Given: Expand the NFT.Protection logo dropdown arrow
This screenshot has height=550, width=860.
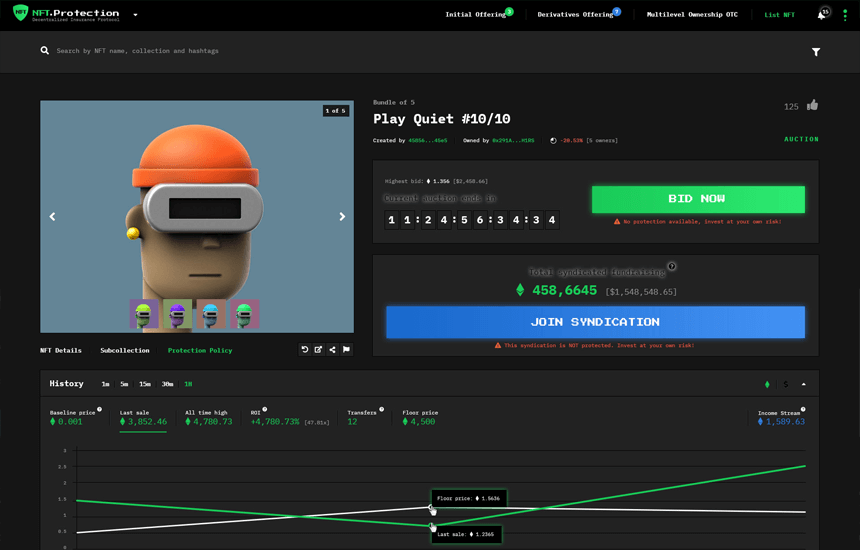Looking at the screenshot, I should click(135, 15).
